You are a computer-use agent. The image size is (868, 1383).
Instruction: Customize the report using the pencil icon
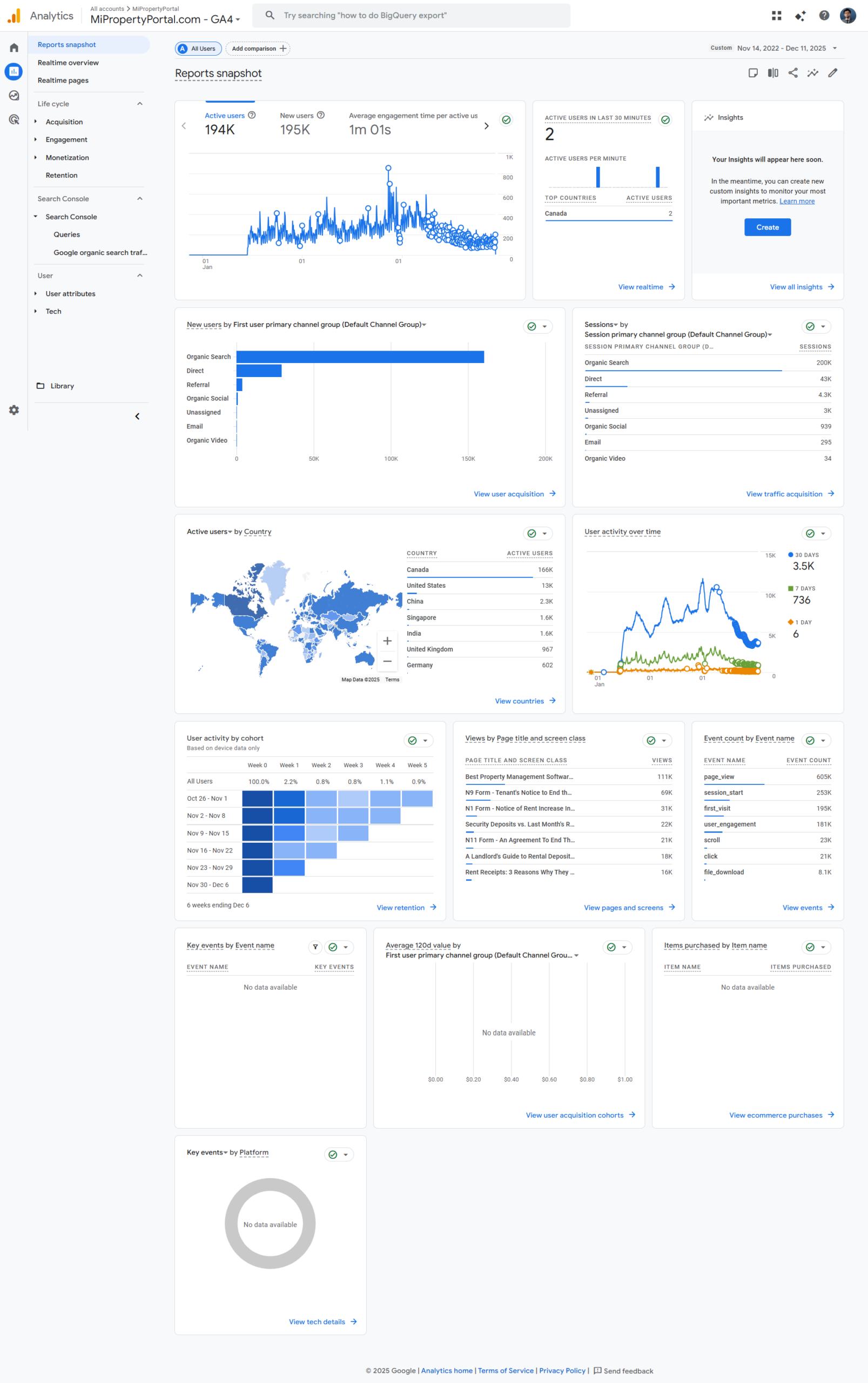click(833, 73)
